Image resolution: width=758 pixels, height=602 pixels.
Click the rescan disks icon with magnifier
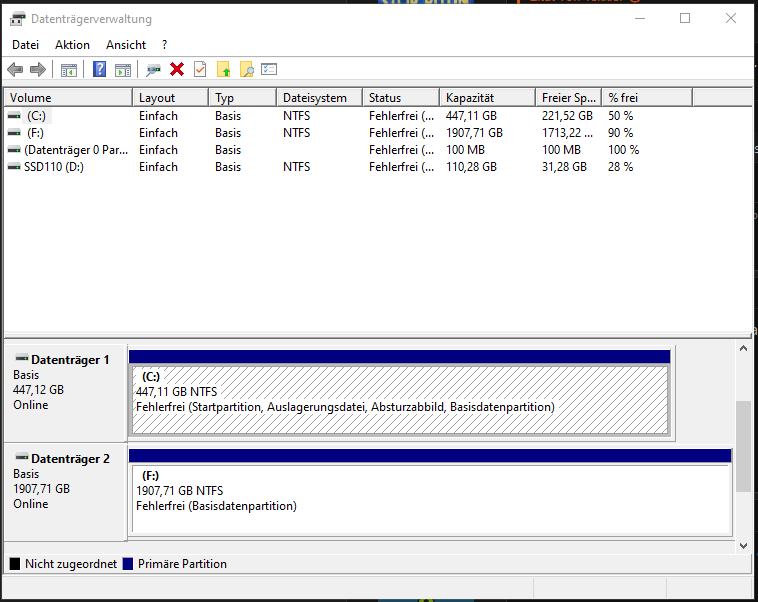[x=153, y=70]
